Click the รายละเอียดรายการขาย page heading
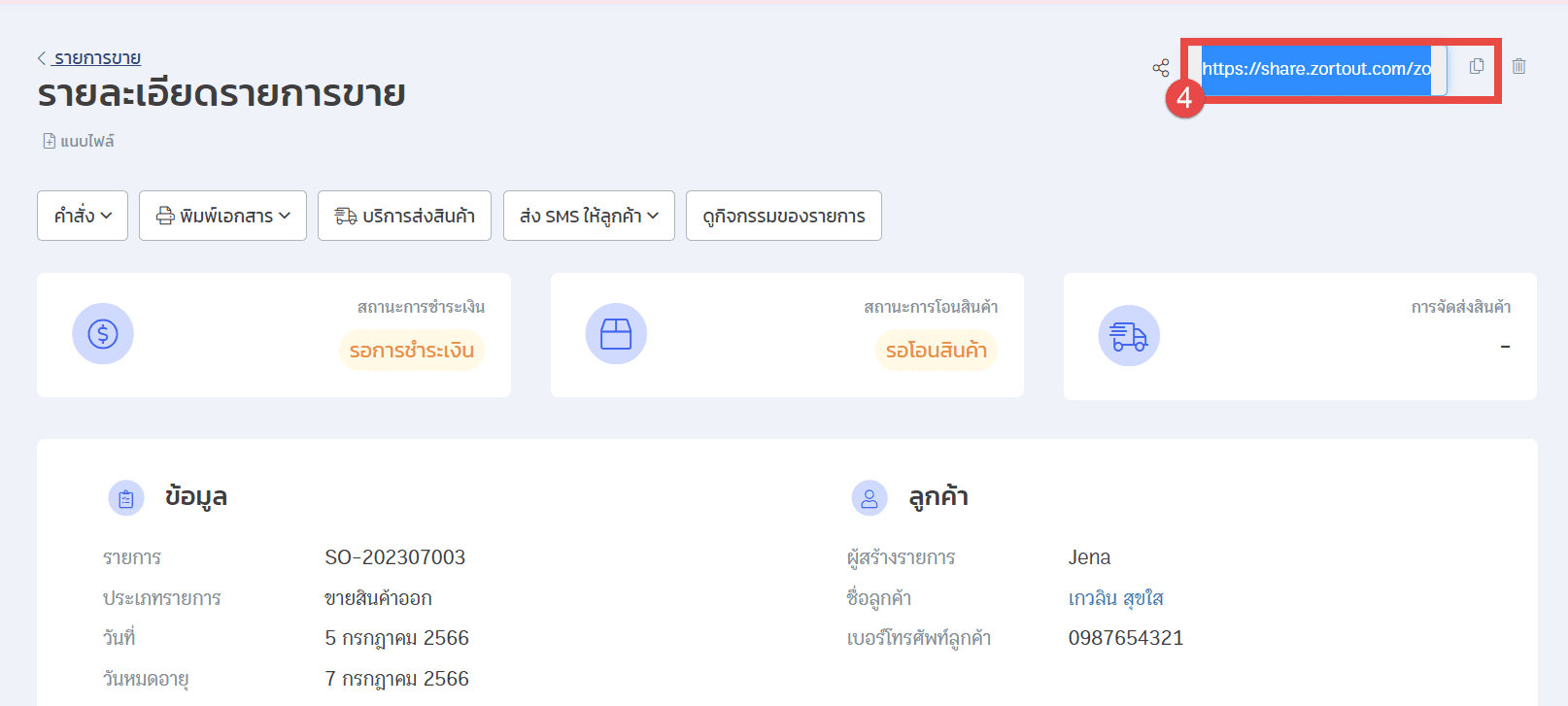 pos(222,94)
